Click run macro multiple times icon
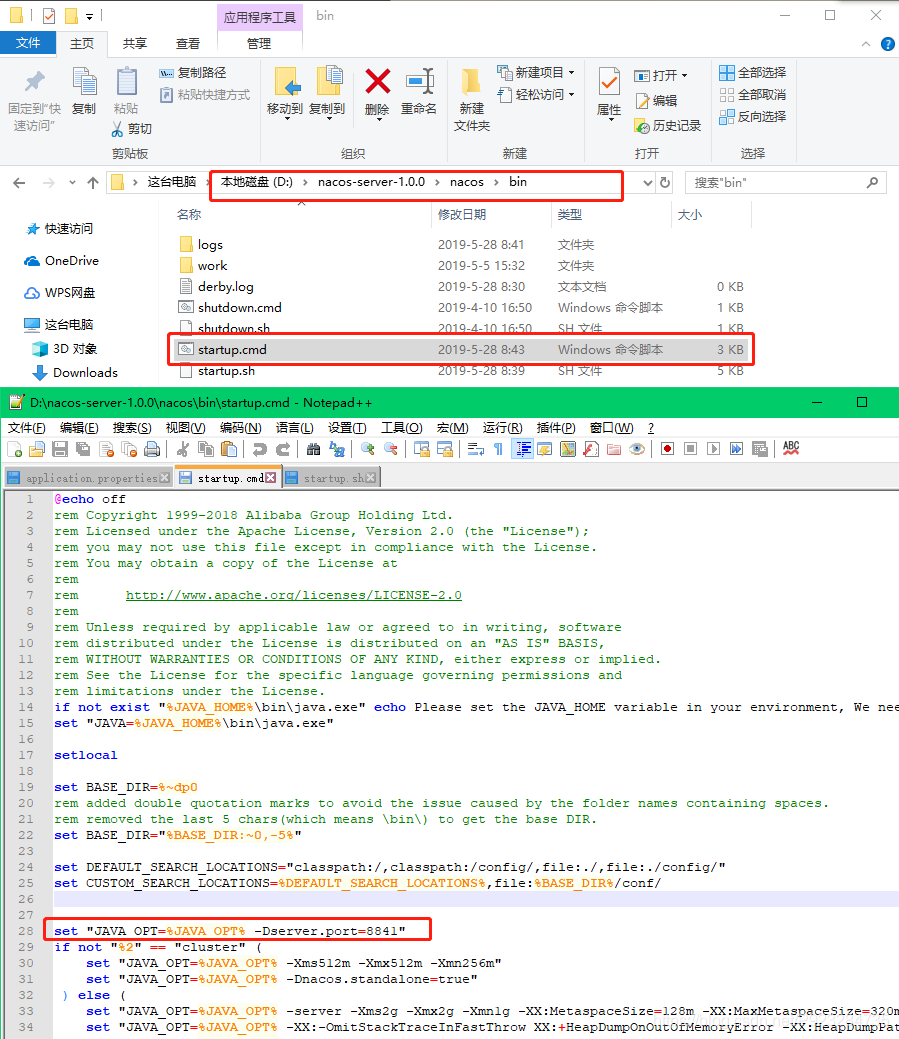Viewport: 899px width, 1039px height. click(737, 449)
